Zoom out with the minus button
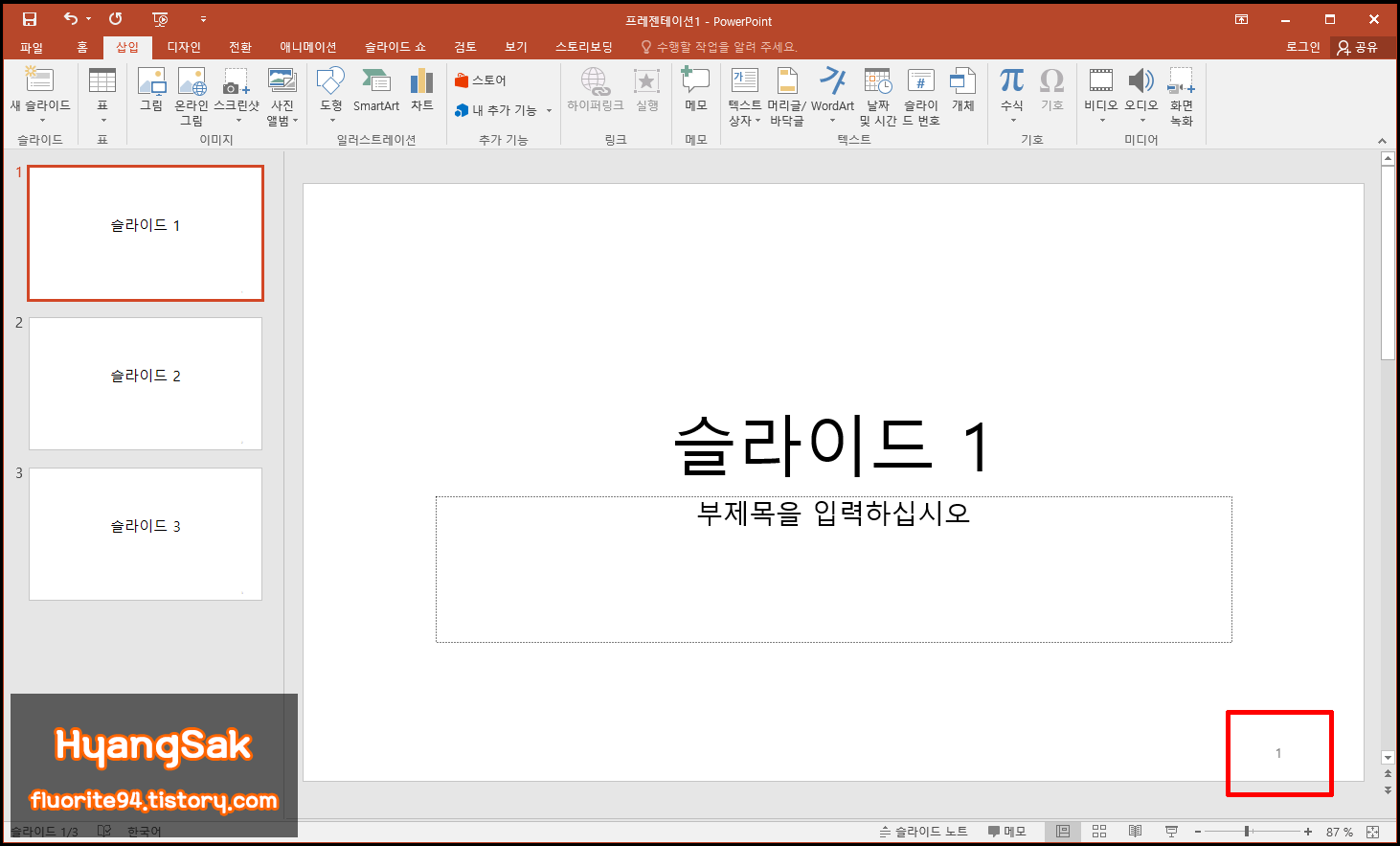Viewport: 1400px width, 846px height. 1198,832
